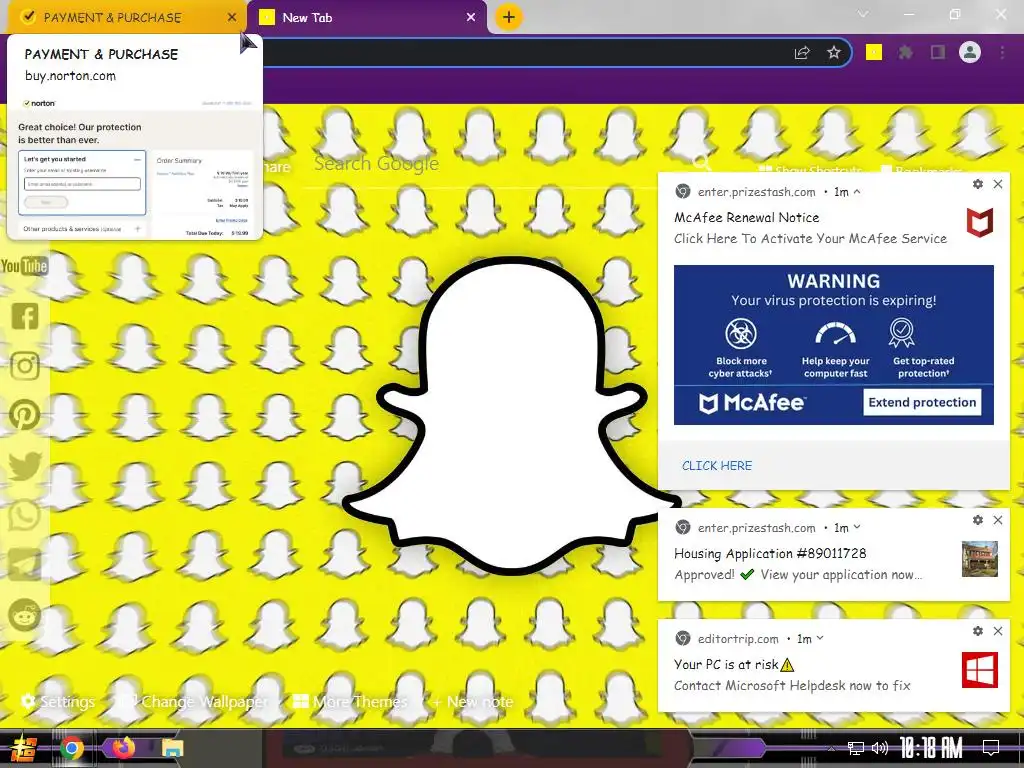Click the McAfee Renewal Notice title

coord(746,217)
